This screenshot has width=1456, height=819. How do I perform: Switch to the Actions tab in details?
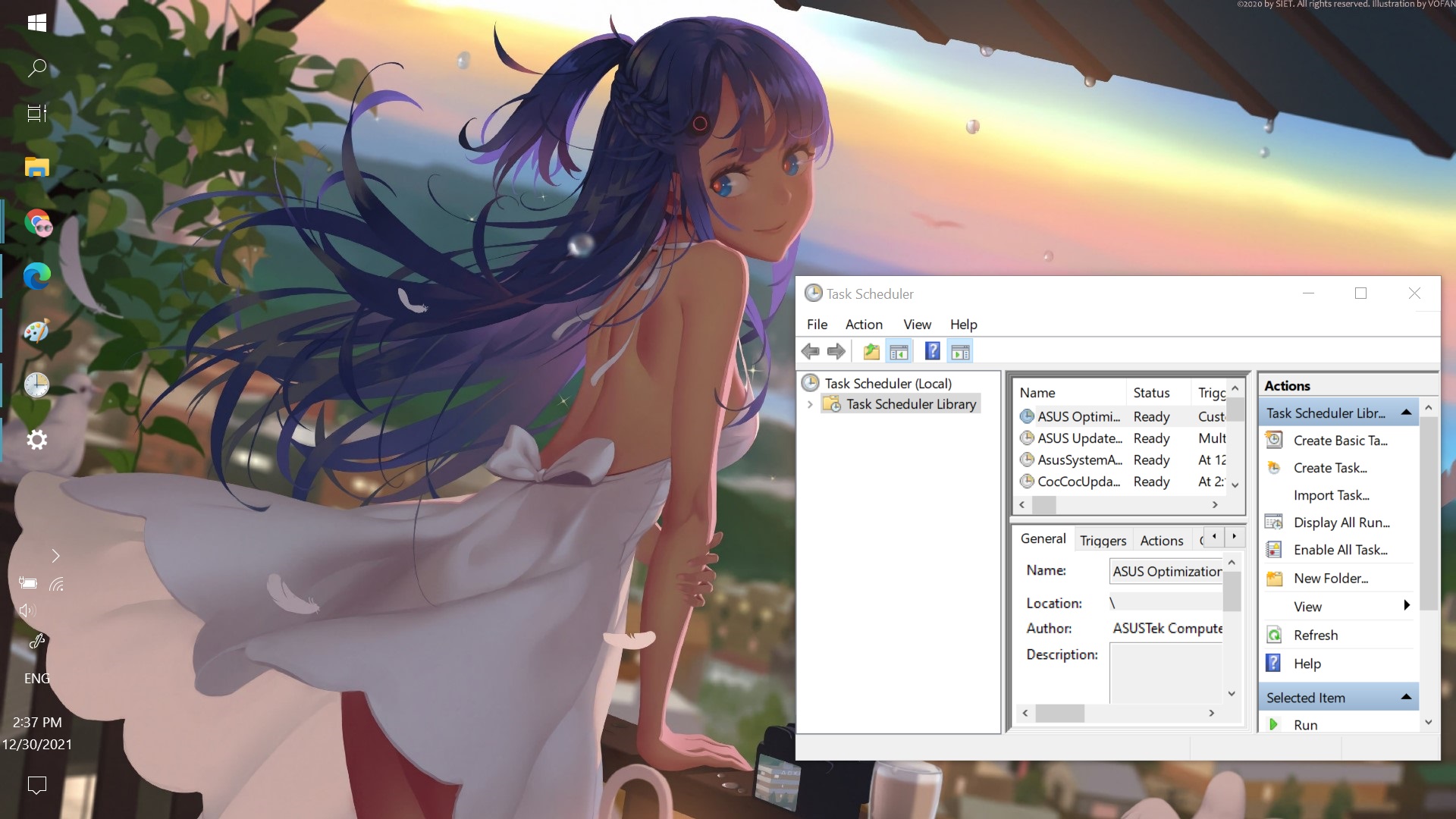(1161, 540)
